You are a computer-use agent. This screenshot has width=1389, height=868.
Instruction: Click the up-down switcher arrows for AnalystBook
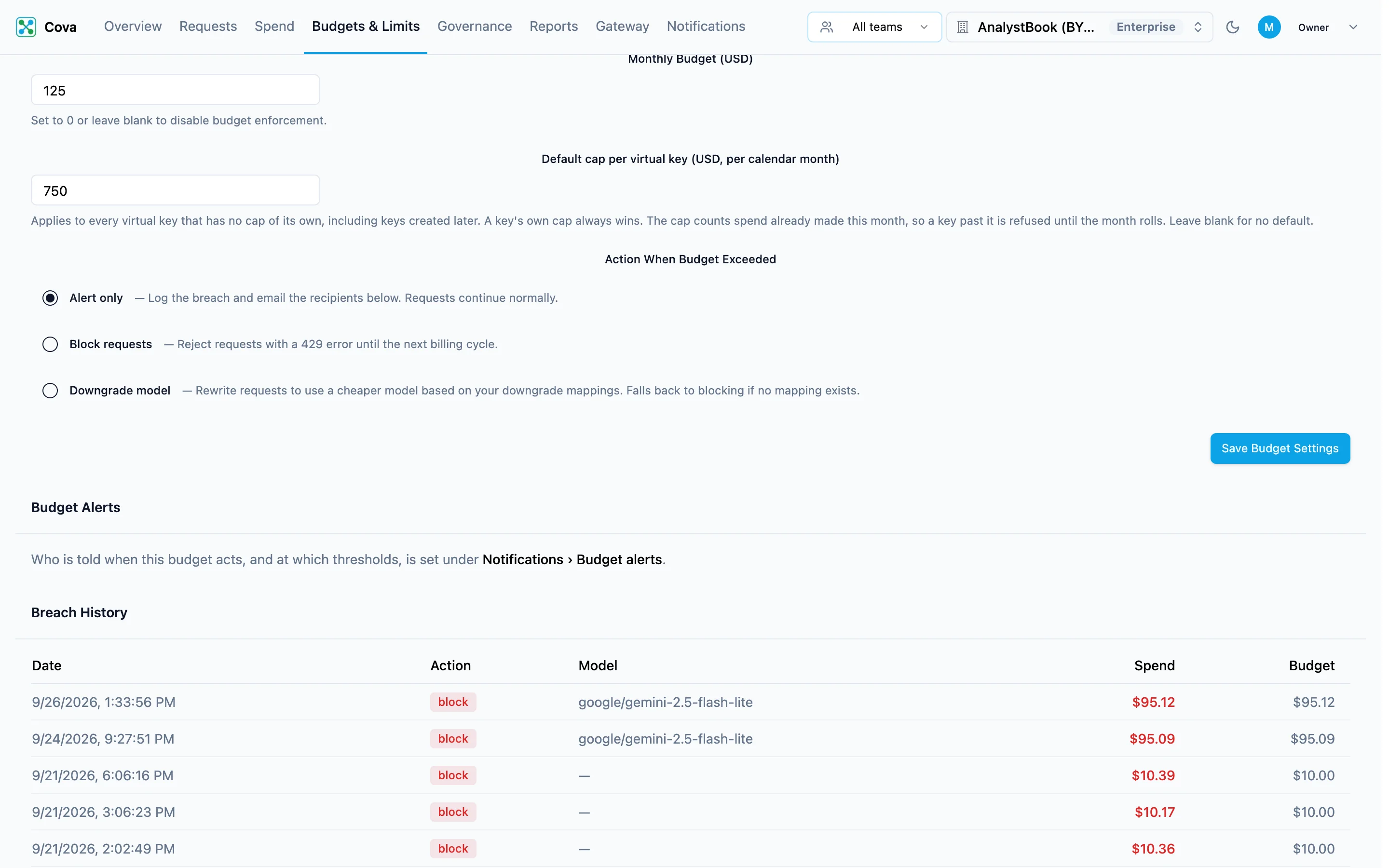point(1198,27)
